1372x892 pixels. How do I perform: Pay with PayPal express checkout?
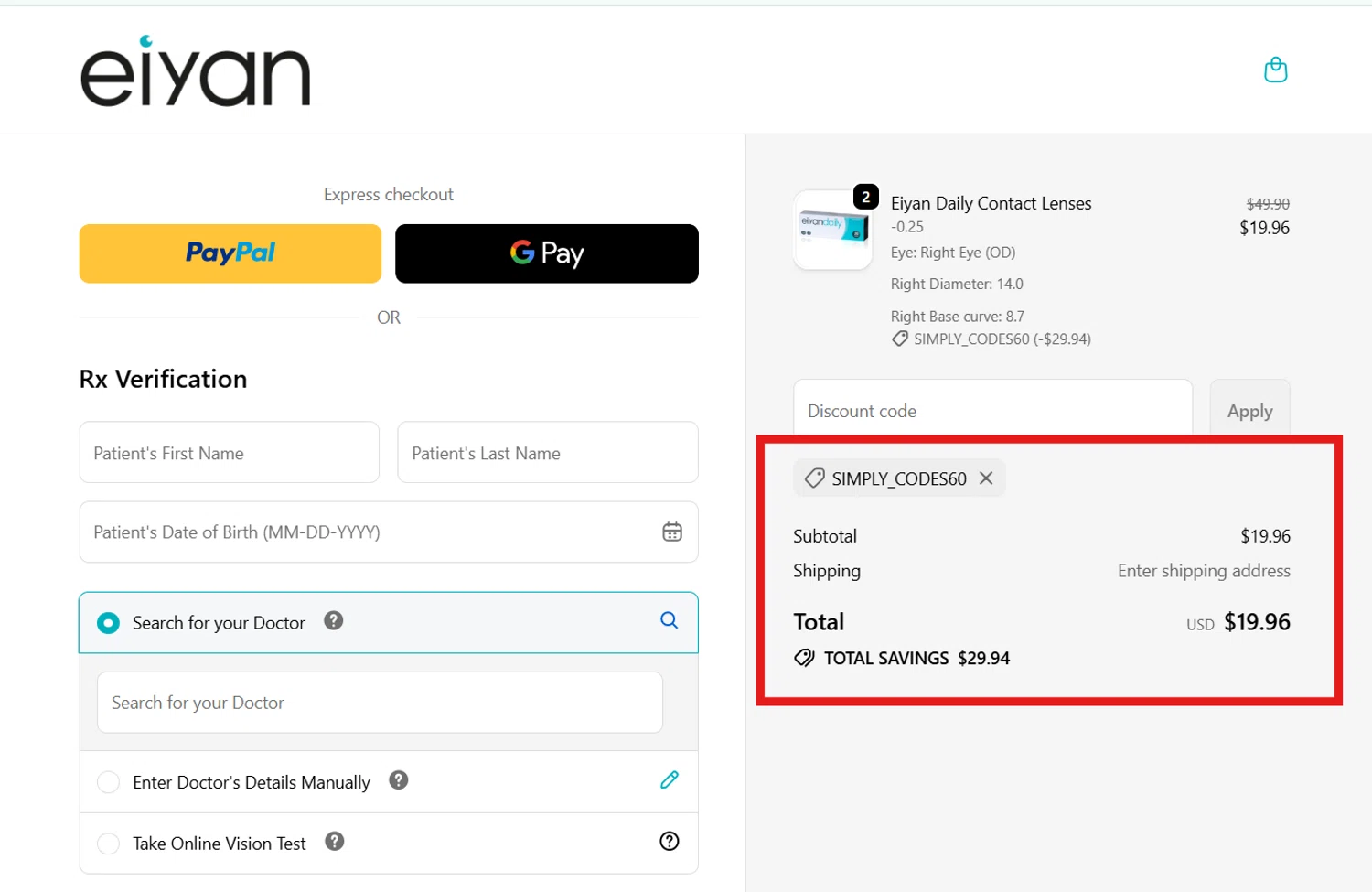pyautogui.click(x=230, y=253)
